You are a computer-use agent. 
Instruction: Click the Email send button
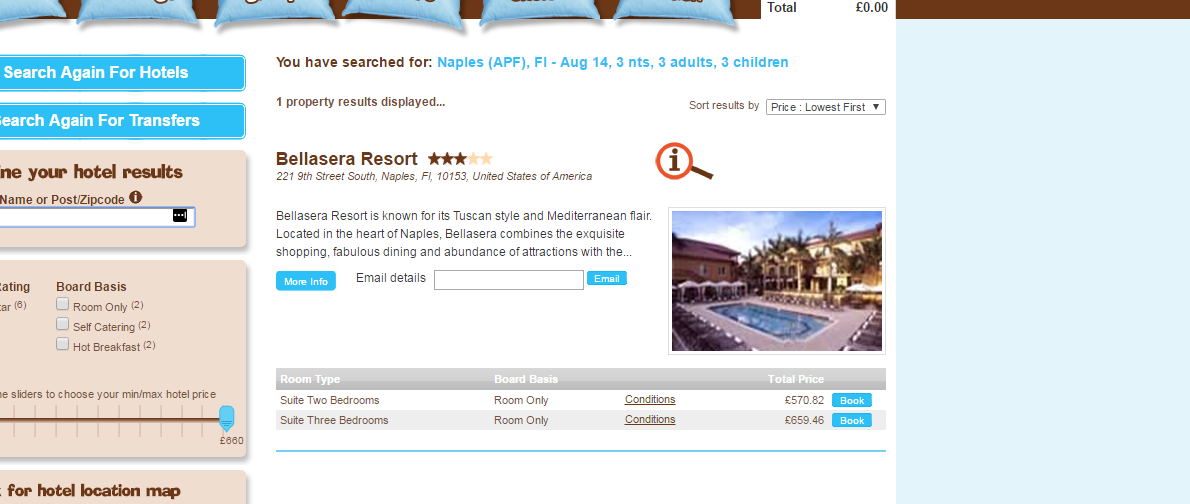click(606, 279)
